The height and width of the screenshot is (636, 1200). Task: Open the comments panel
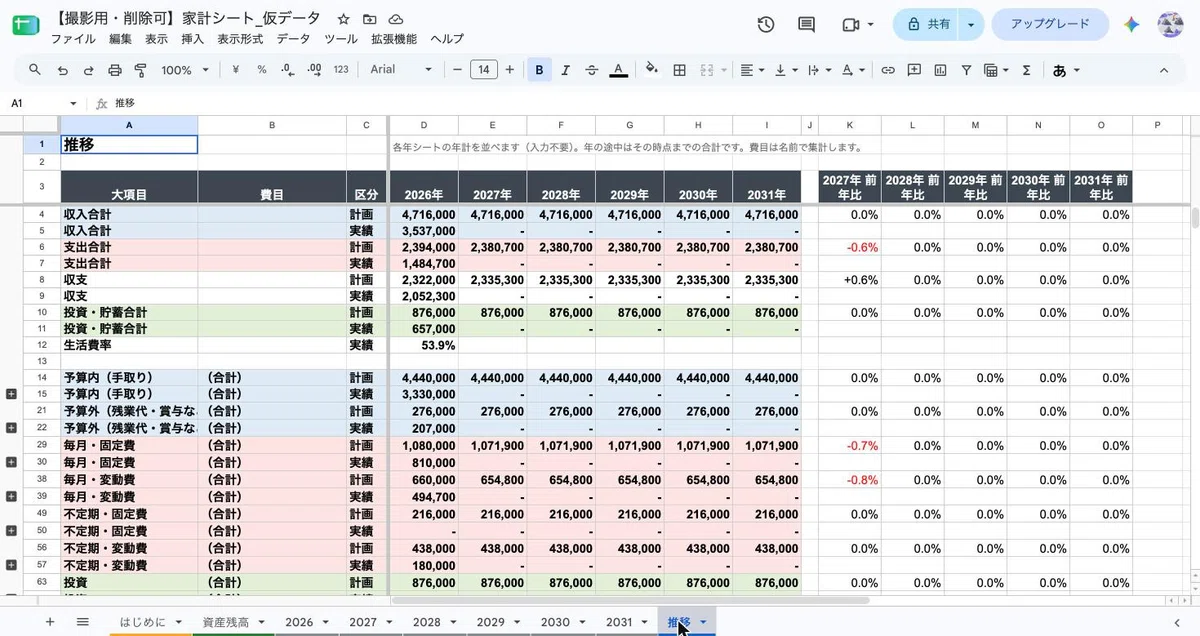tap(807, 24)
